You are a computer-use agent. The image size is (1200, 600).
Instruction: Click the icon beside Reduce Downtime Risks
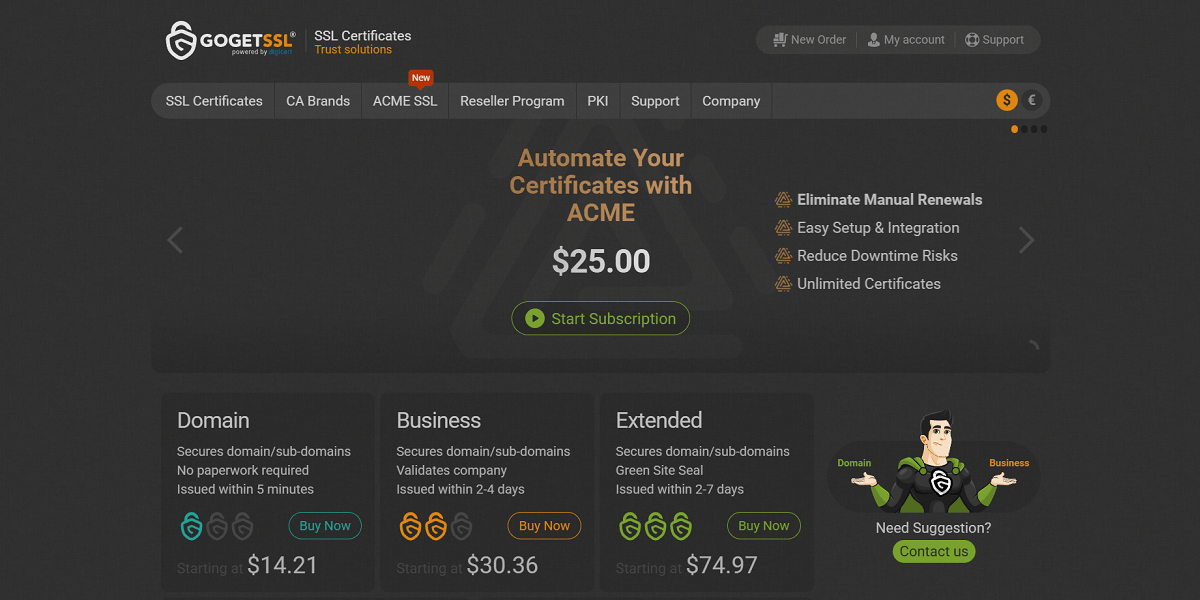pos(783,256)
